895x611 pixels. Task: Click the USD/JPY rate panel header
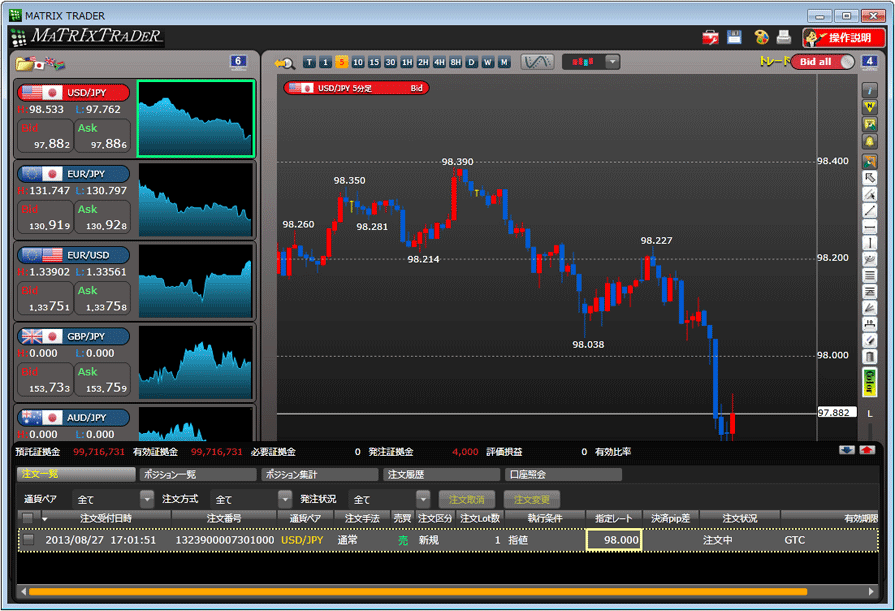74,93
